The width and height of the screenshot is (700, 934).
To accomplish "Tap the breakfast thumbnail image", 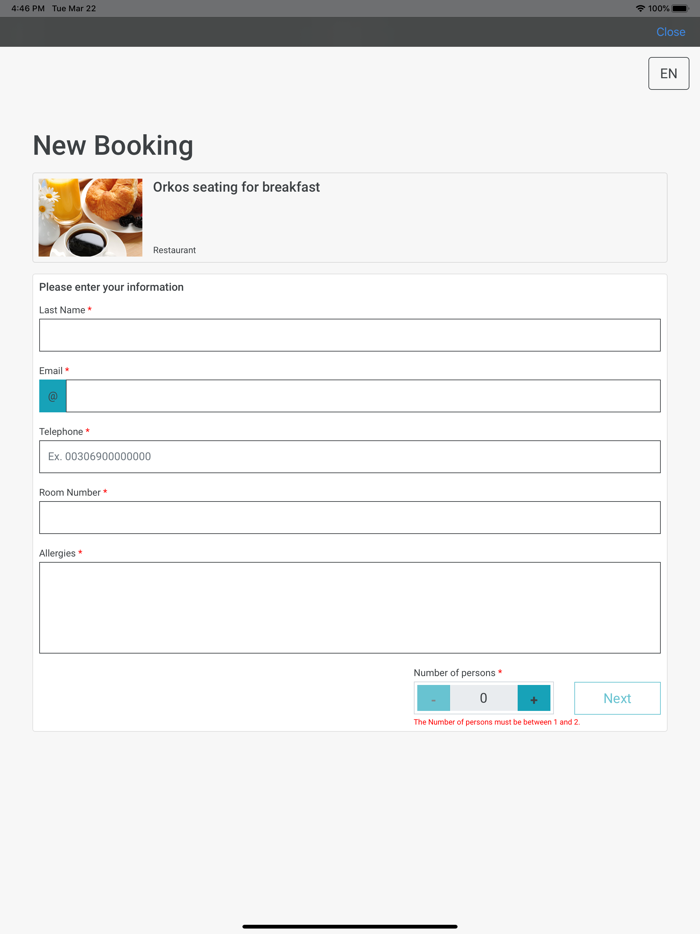I will 91,218.
